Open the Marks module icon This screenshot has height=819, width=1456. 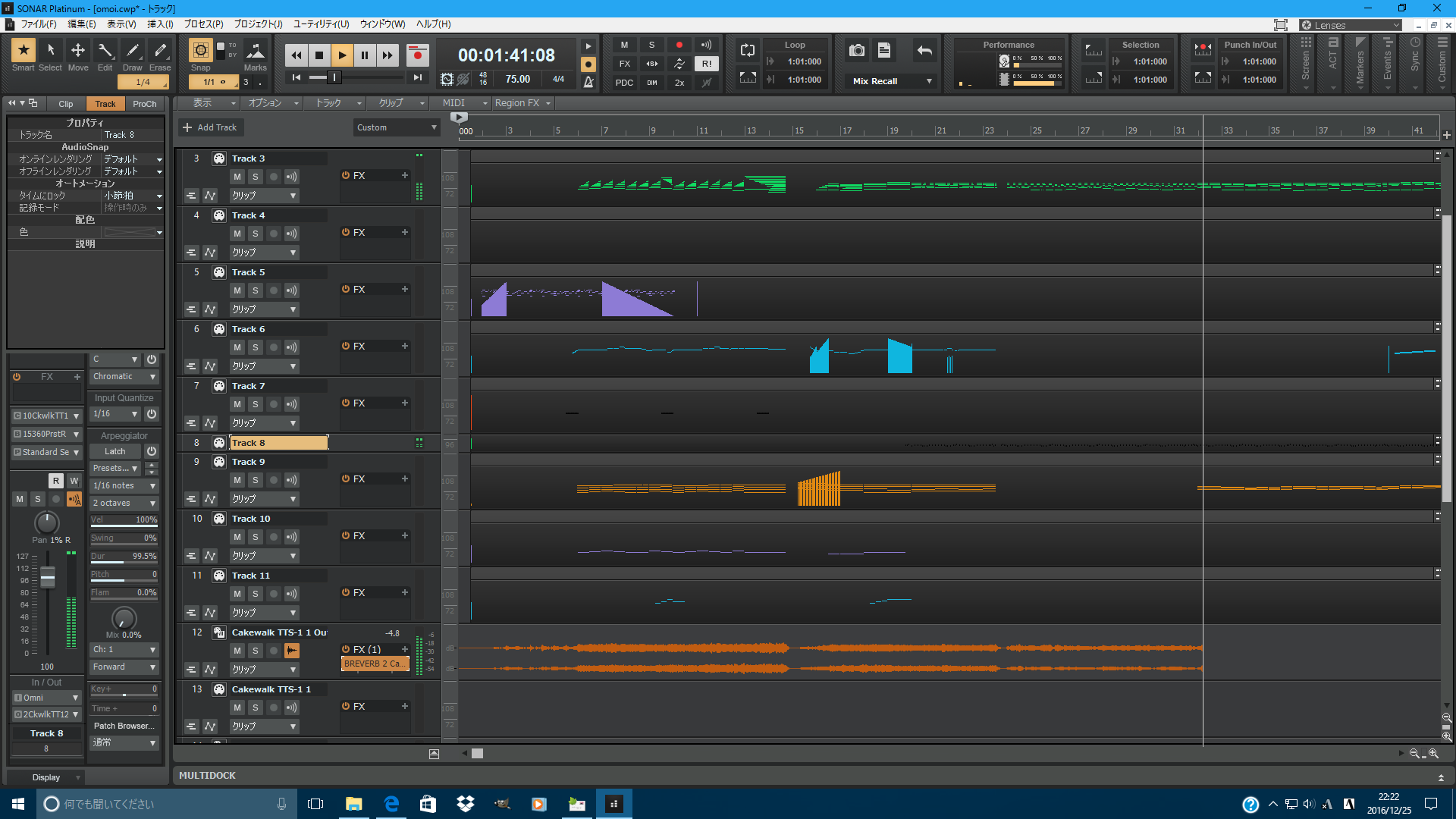click(x=256, y=51)
